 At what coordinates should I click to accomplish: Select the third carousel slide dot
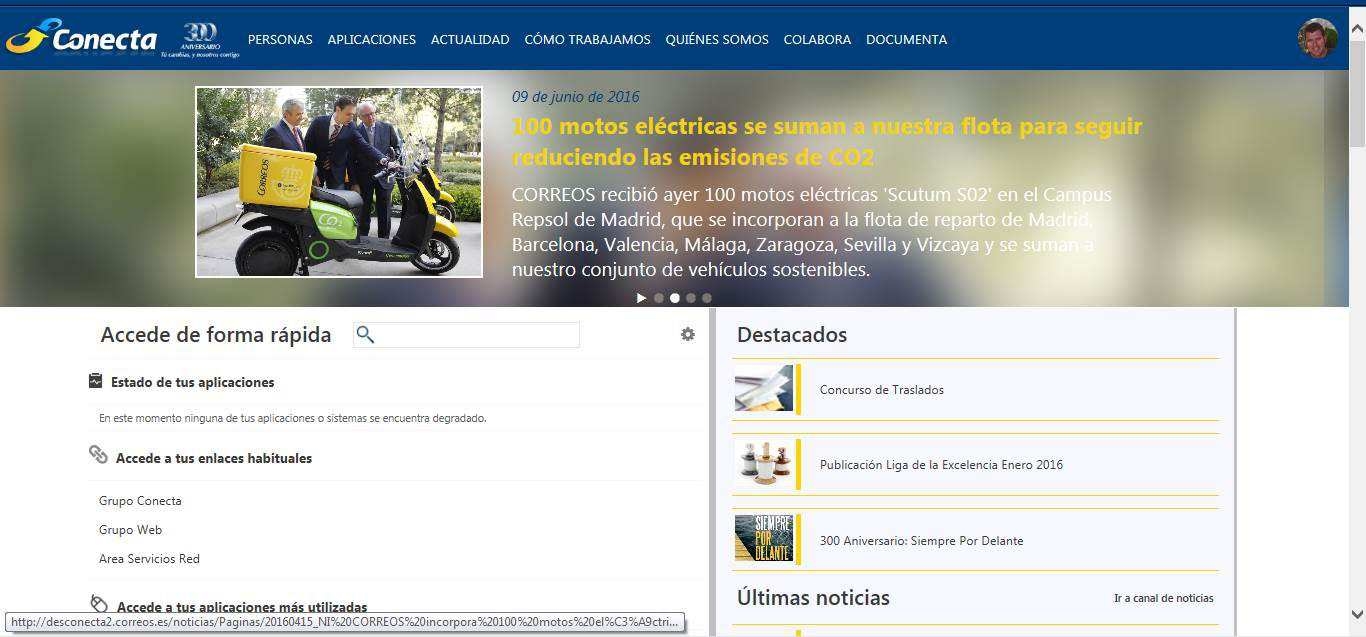[691, 298]
